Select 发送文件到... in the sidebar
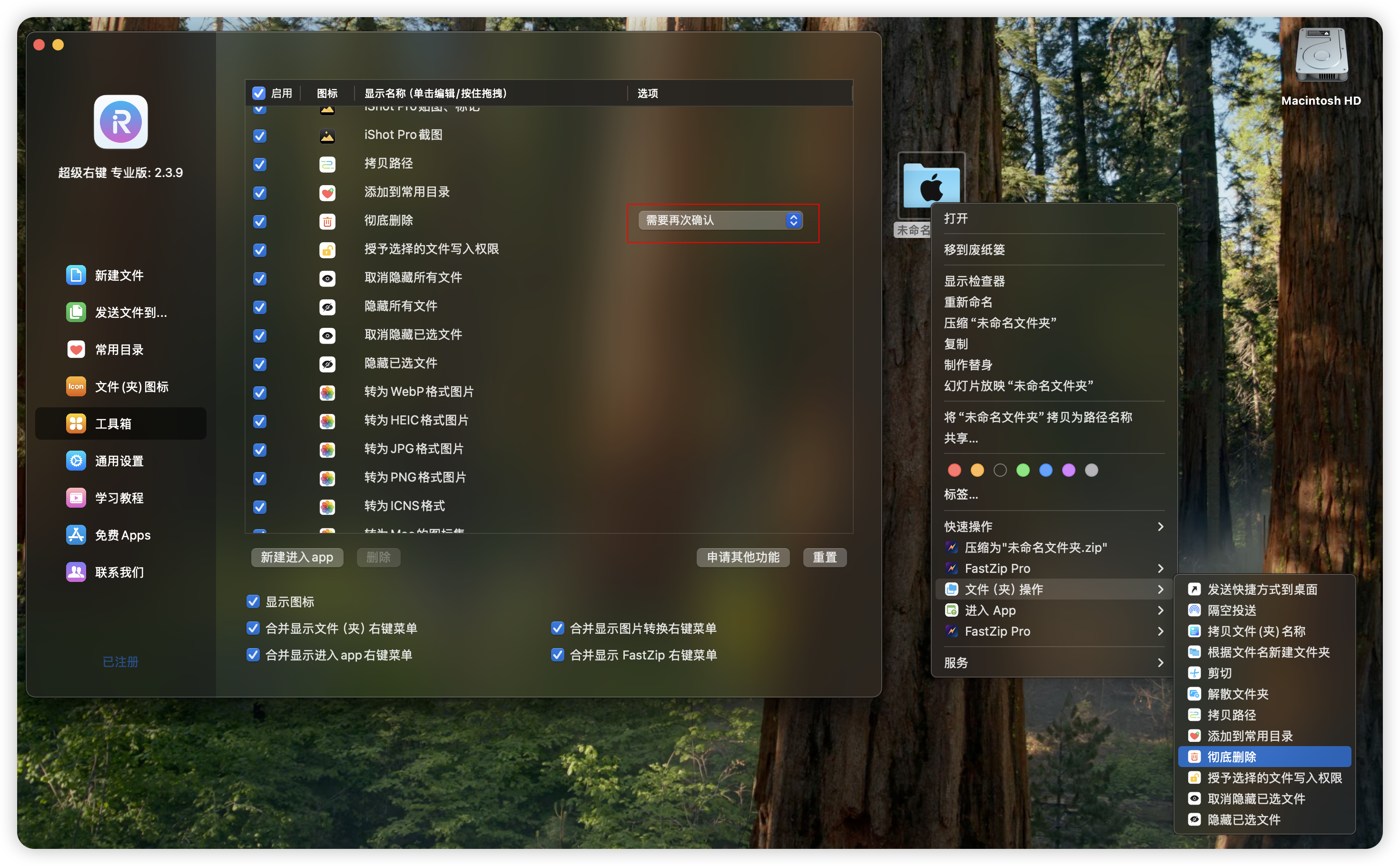The image size is (1400, 866). coord(130,313)
